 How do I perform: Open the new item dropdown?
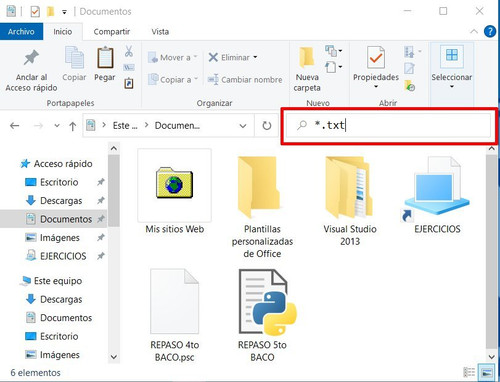(x=334, y=51)
